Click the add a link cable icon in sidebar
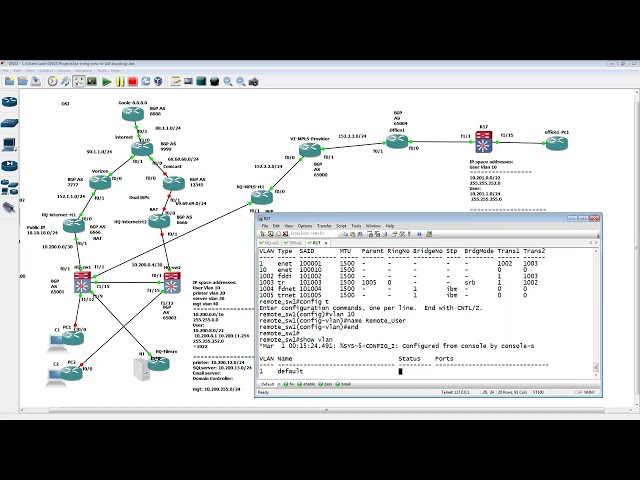The height and width of the screenshot is (480, 640). (x=9, y=208)
